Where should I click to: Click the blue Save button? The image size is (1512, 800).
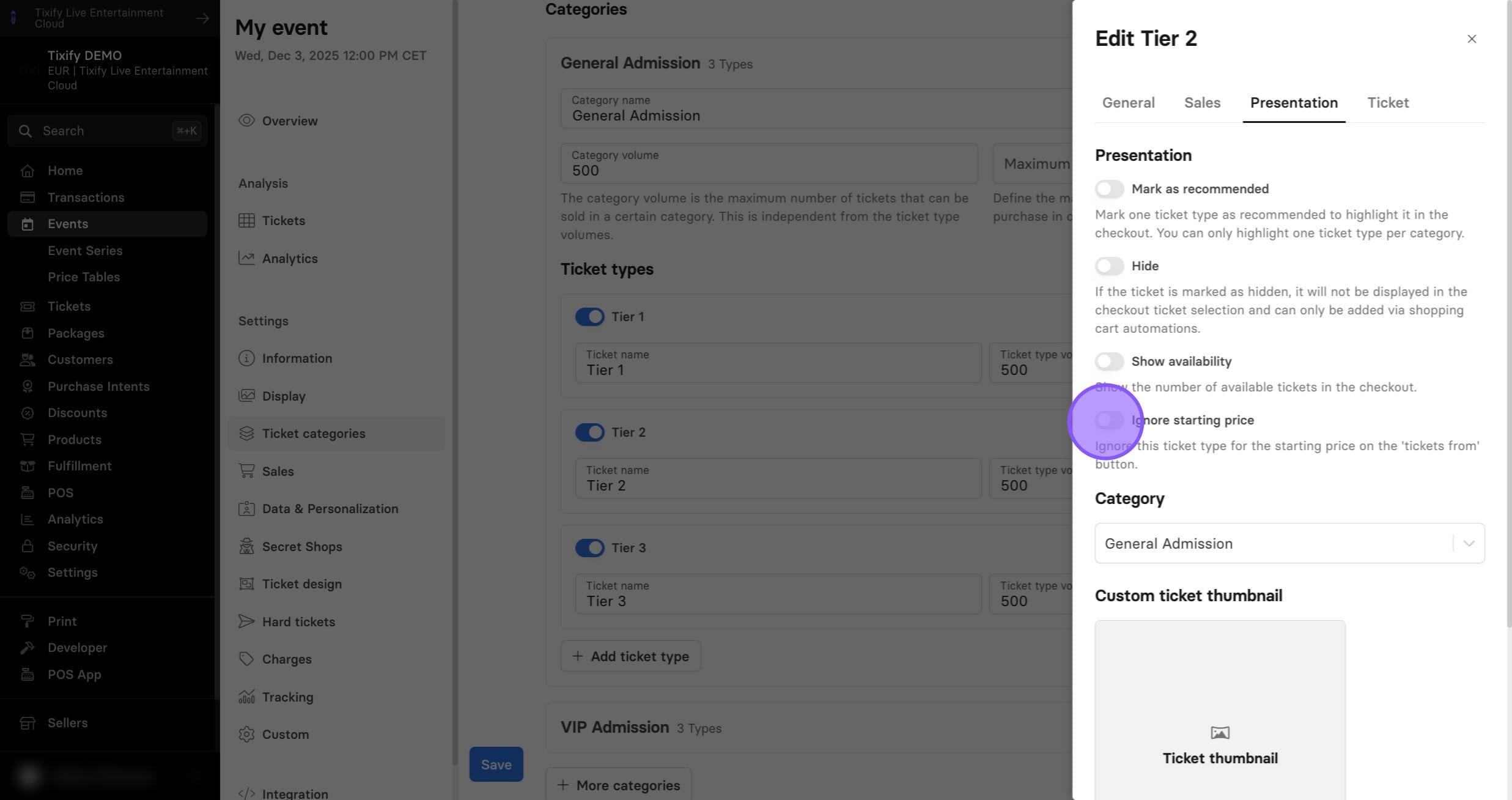pyautogui.click(x=496, y=765)
